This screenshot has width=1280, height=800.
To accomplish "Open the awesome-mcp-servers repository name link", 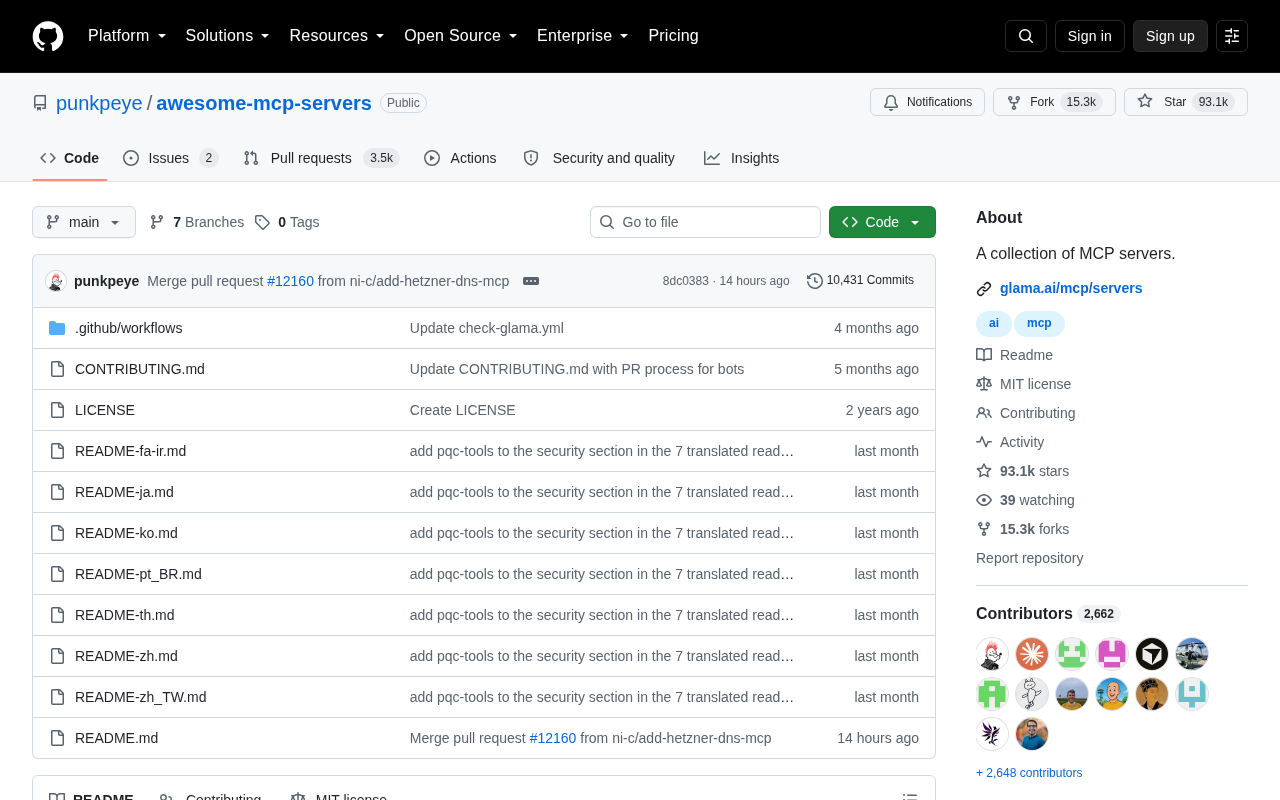I will click(264, 103).
